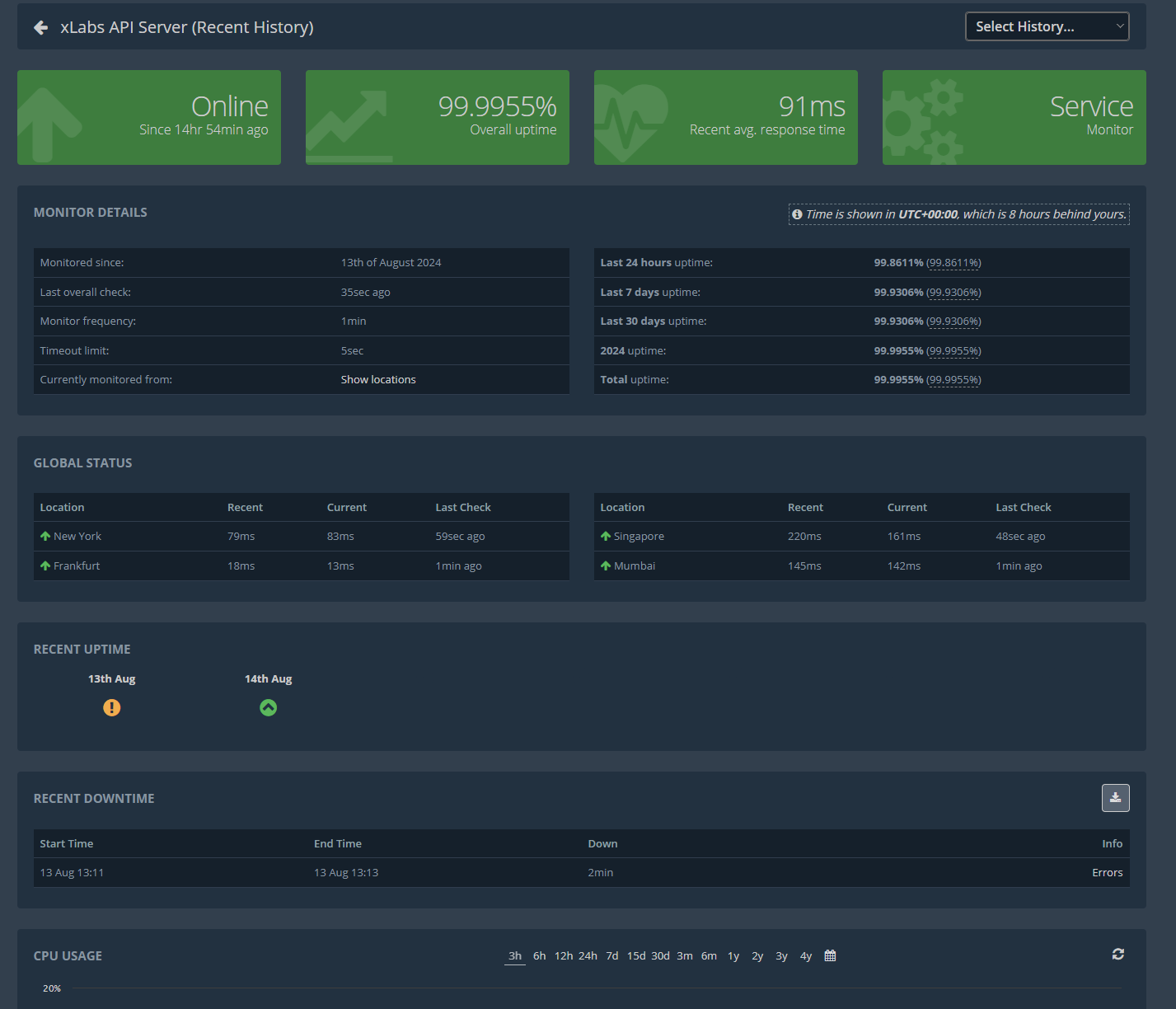Click the New York 83ms current value
The image size is (1176, 1009).
click(x=340, y=537)
